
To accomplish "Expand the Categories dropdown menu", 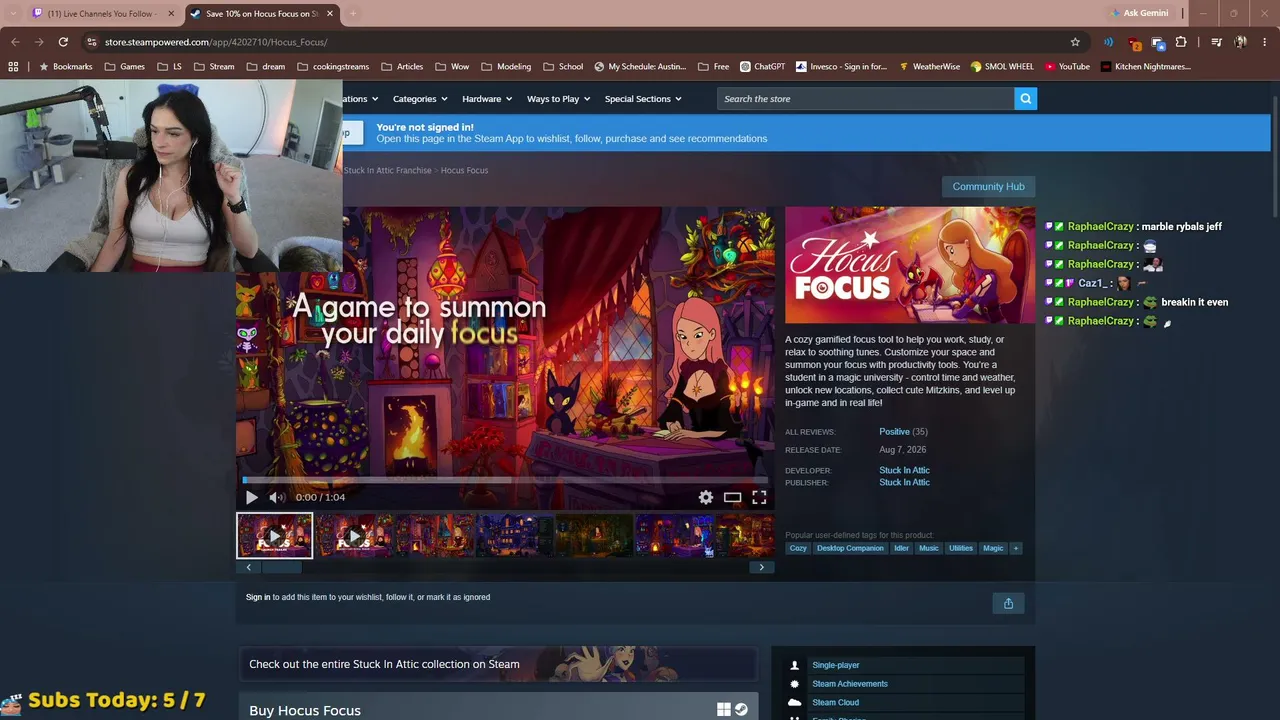I will 420,99.
